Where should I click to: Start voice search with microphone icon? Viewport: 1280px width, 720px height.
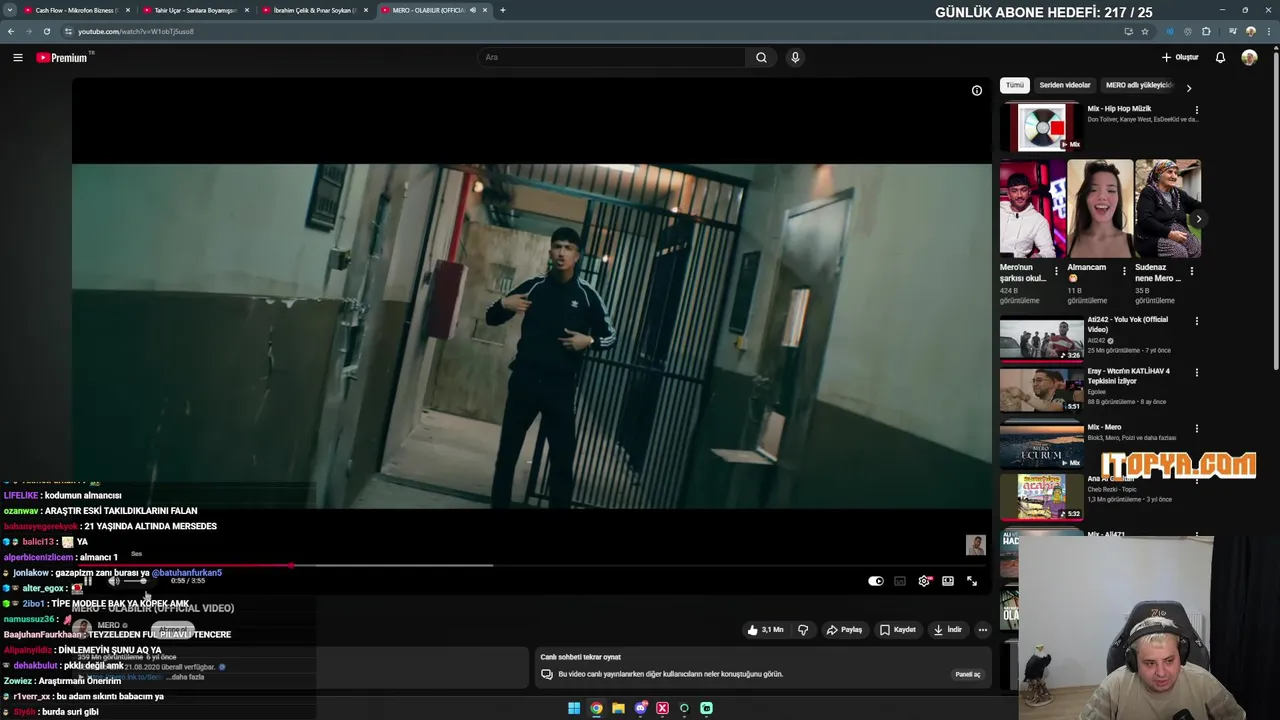pyautogui.click(x=795, y=57)
